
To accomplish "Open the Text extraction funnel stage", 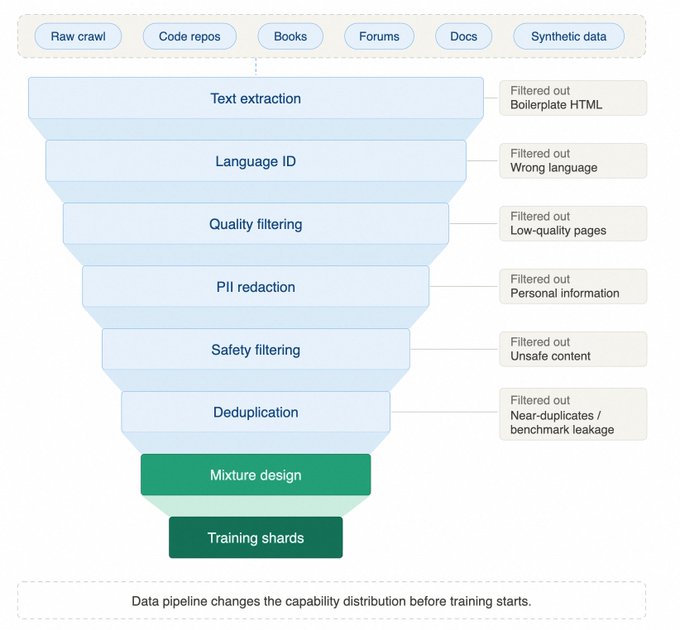I will pyautogui.click(x=256, y=98).
